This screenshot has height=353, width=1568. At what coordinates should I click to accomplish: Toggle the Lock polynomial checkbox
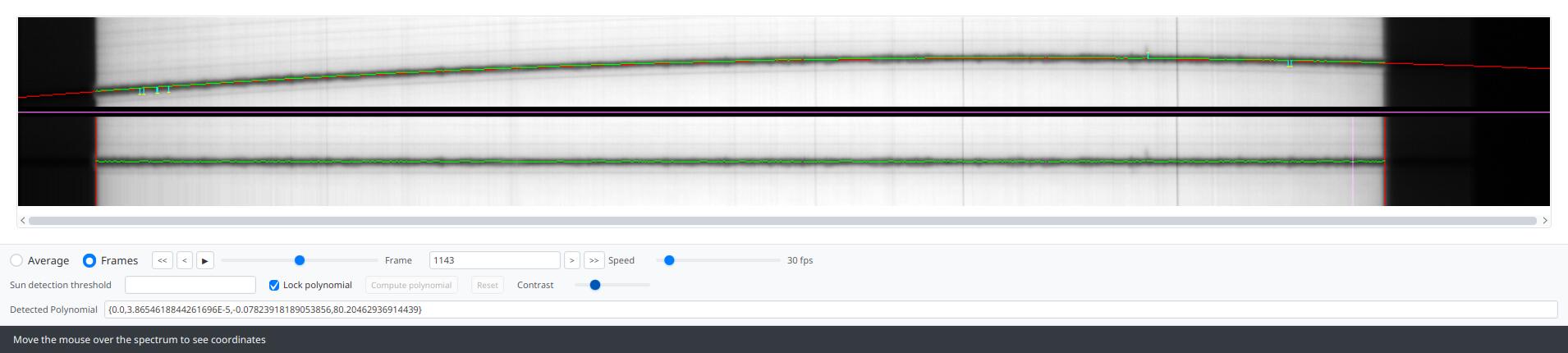pos(274,285)
